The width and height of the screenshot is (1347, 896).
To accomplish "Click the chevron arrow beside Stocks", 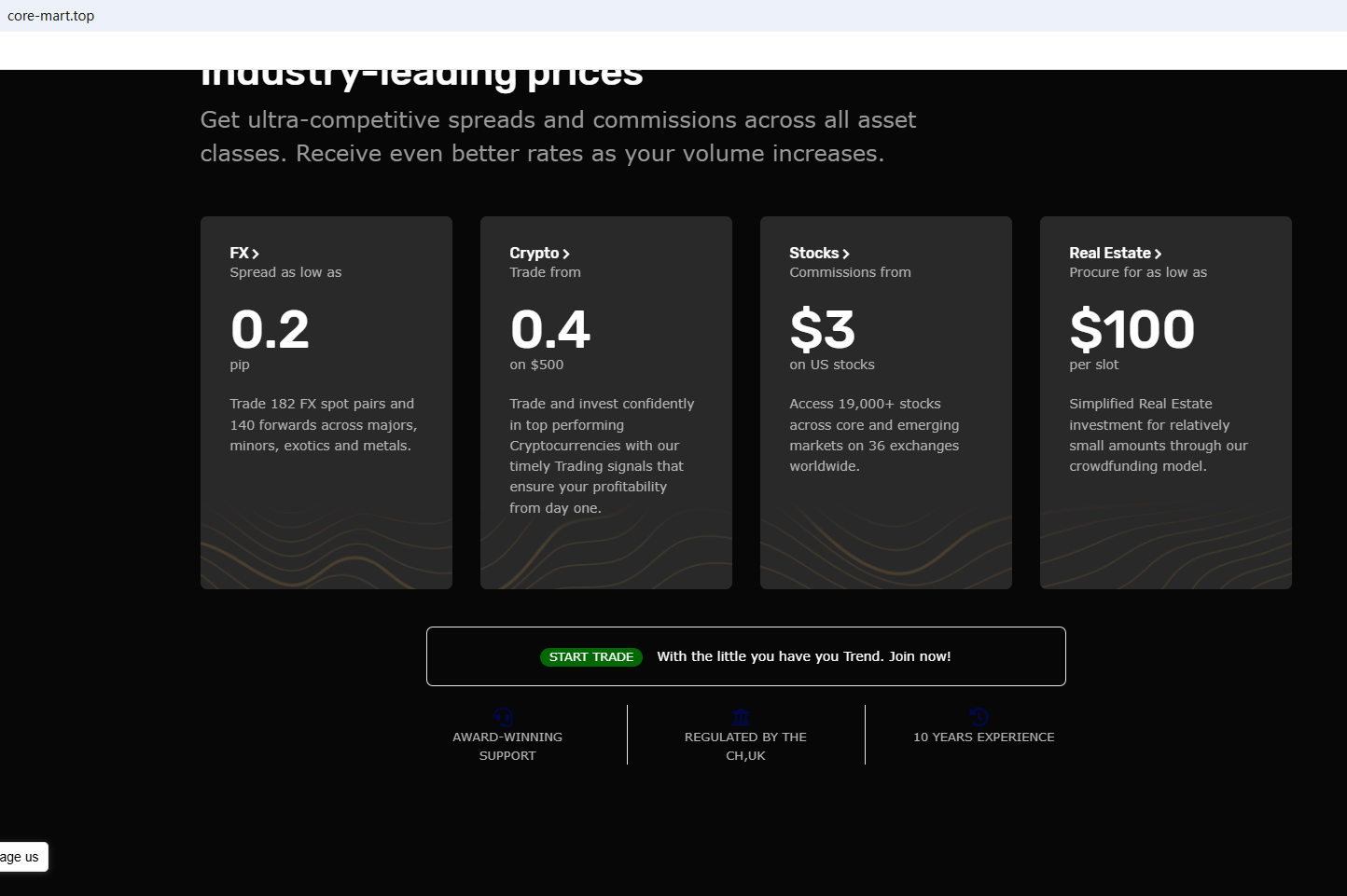I will [846, 254].
